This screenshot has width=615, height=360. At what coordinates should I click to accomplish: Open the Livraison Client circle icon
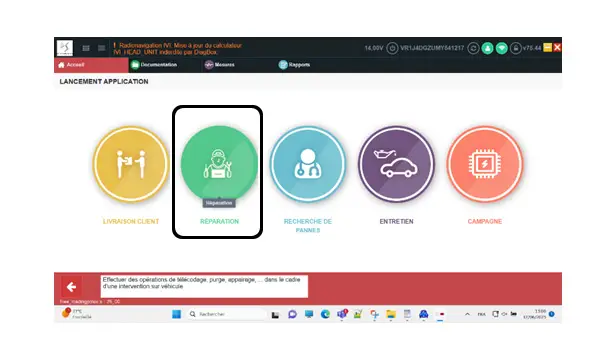point(131,164)
